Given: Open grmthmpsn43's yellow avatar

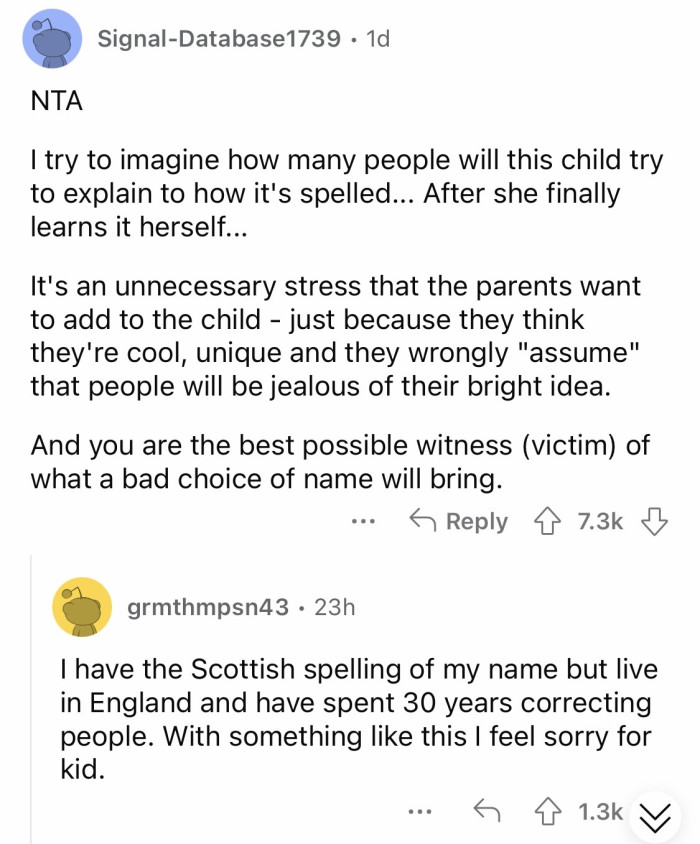Looking at the screenshot, I should point(82,606).
